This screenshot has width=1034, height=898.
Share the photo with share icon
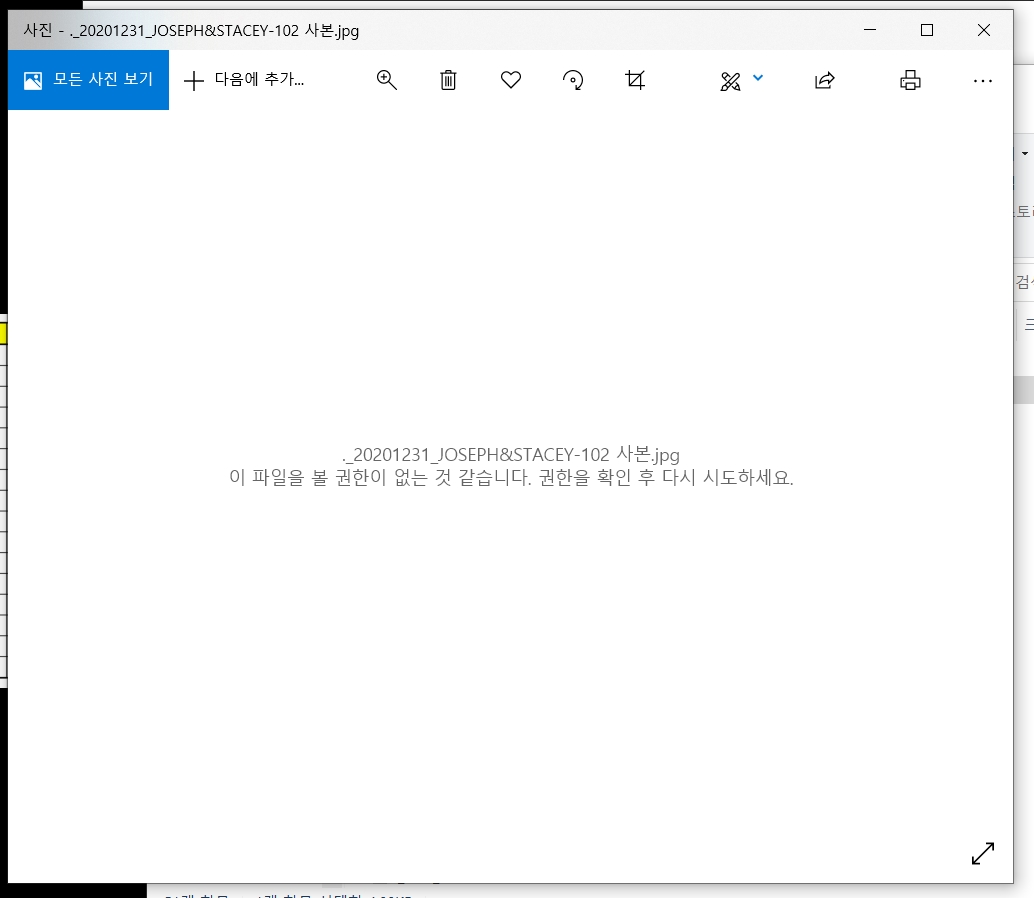click(x=824, y=80)
